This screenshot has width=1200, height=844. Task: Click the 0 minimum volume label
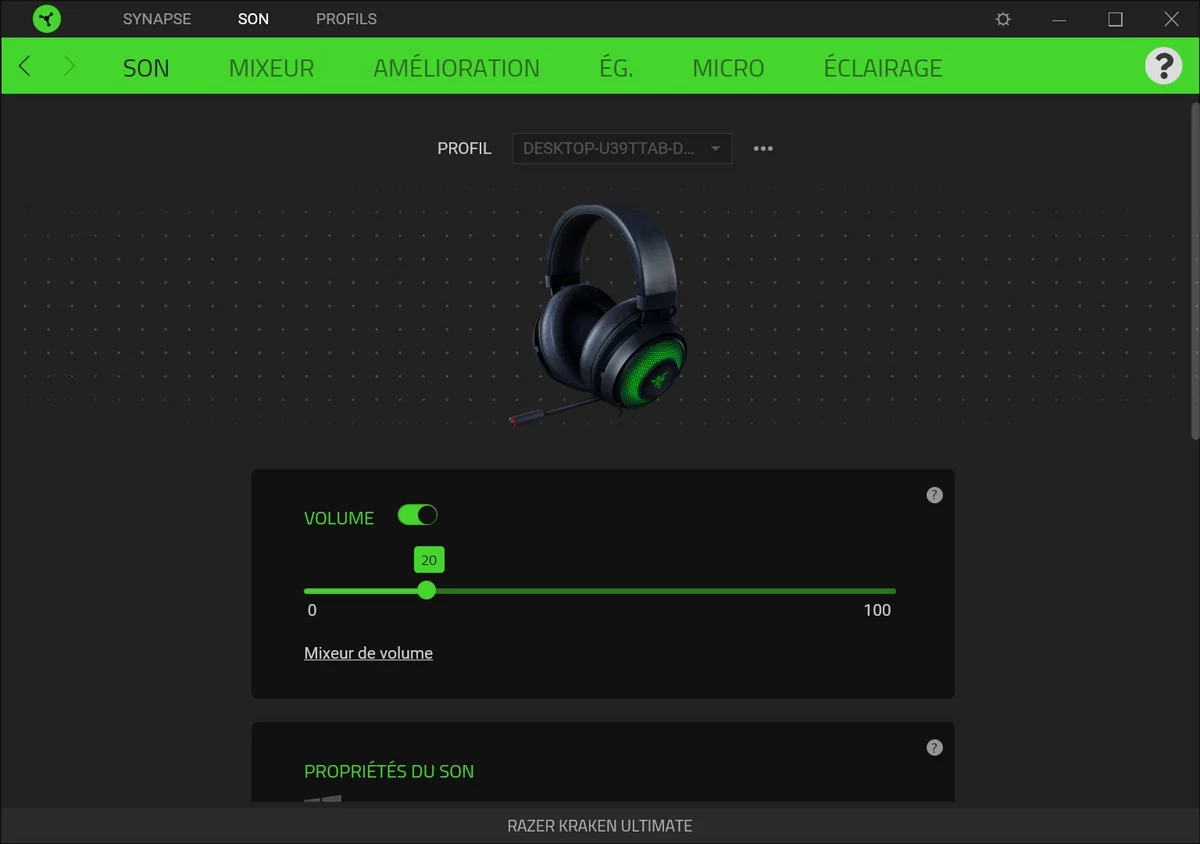312,610
